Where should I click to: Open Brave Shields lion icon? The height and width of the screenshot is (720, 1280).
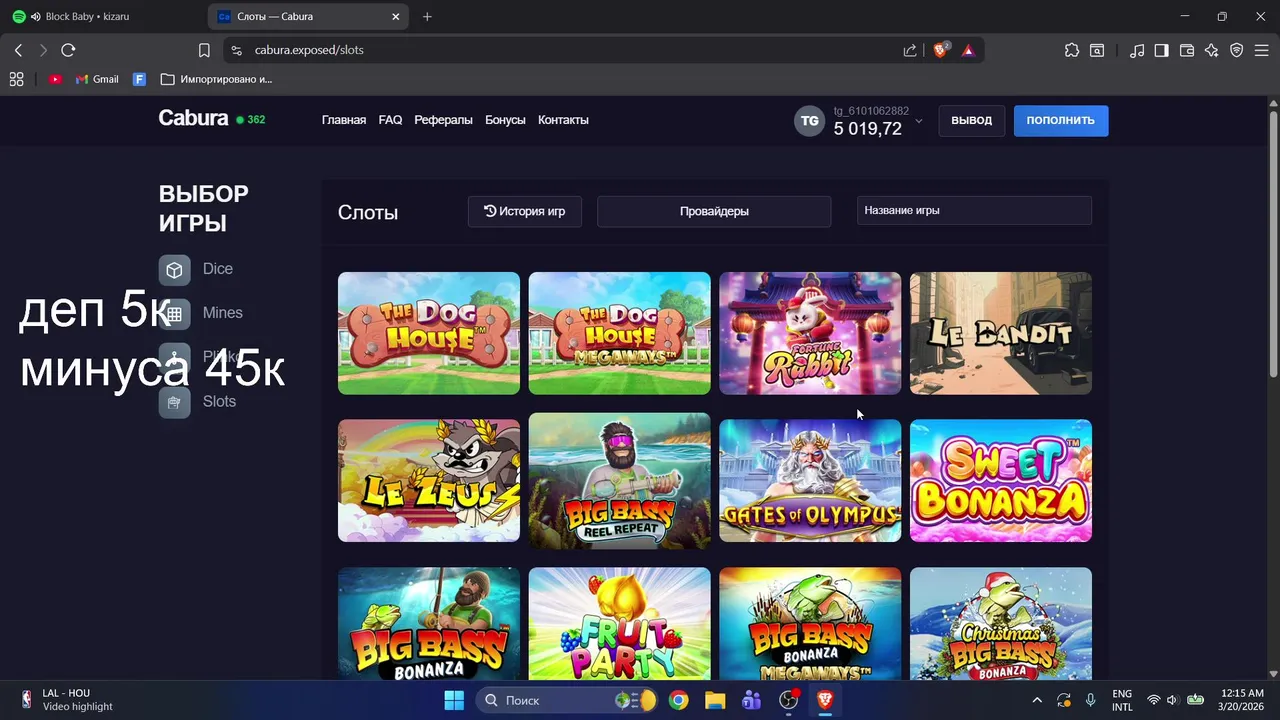click(940, 49)
